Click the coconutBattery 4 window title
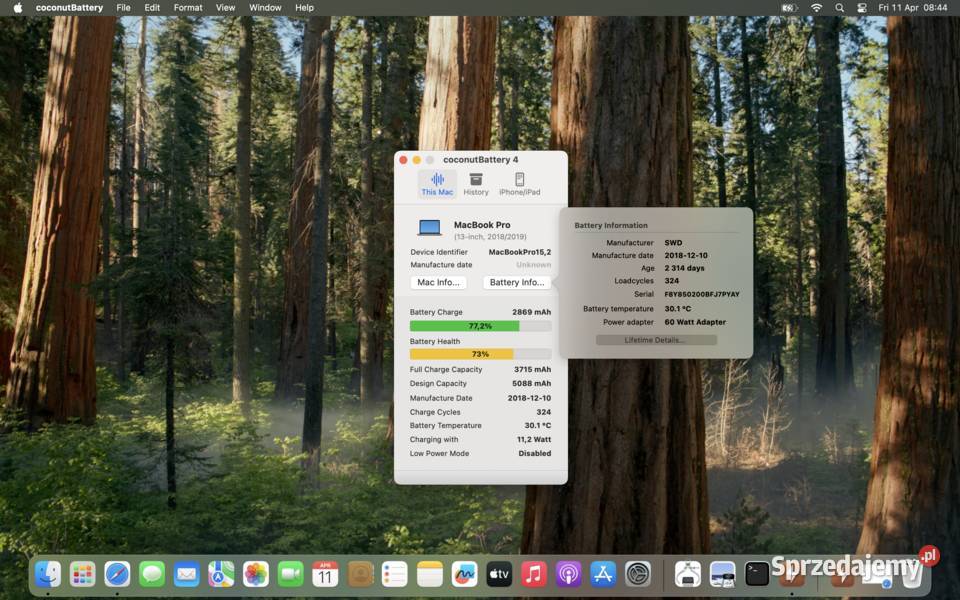The width and height of the screenshot is (960, 600). pos(480,160)
